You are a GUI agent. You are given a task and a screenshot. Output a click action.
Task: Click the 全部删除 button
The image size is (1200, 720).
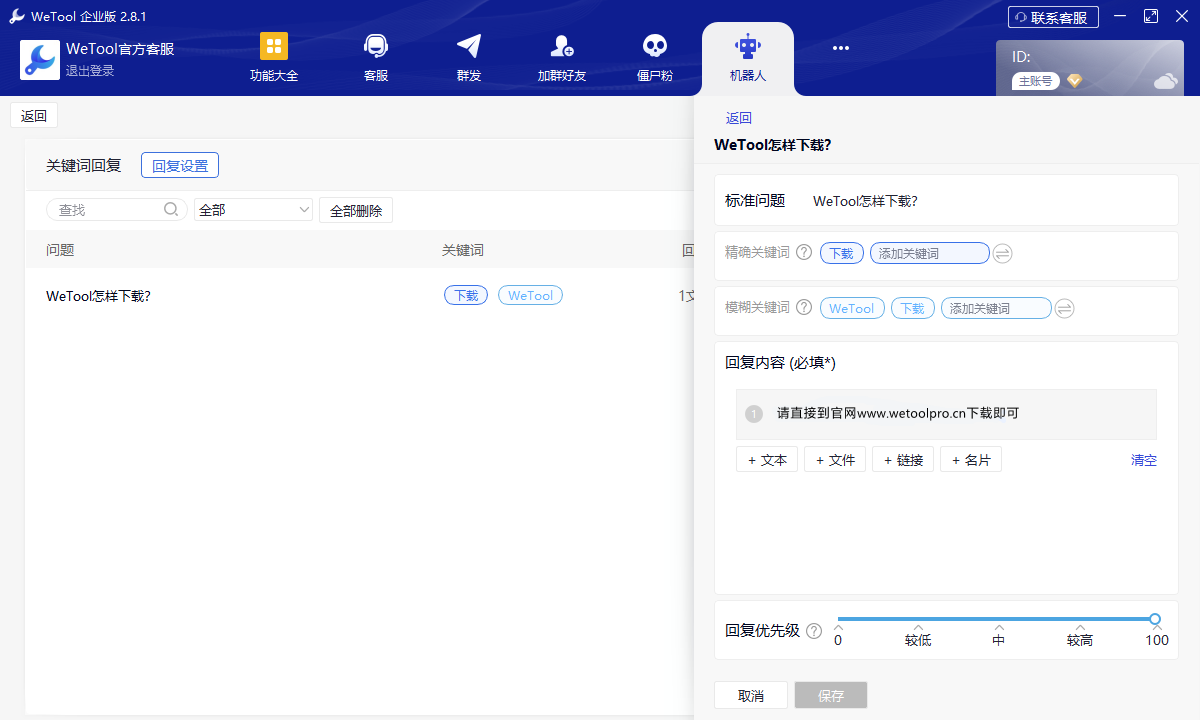[356, 210]
